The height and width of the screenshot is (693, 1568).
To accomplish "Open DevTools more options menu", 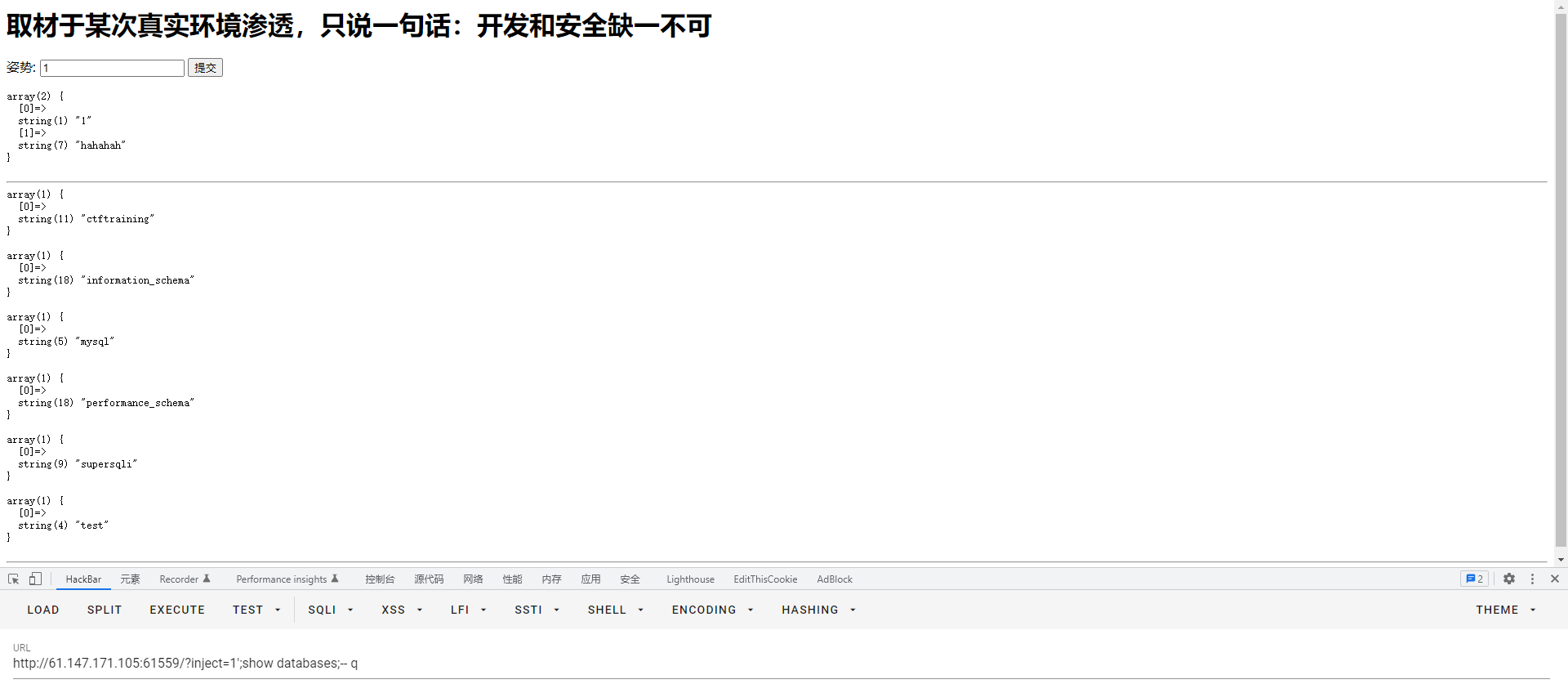I will [1532, 579].
